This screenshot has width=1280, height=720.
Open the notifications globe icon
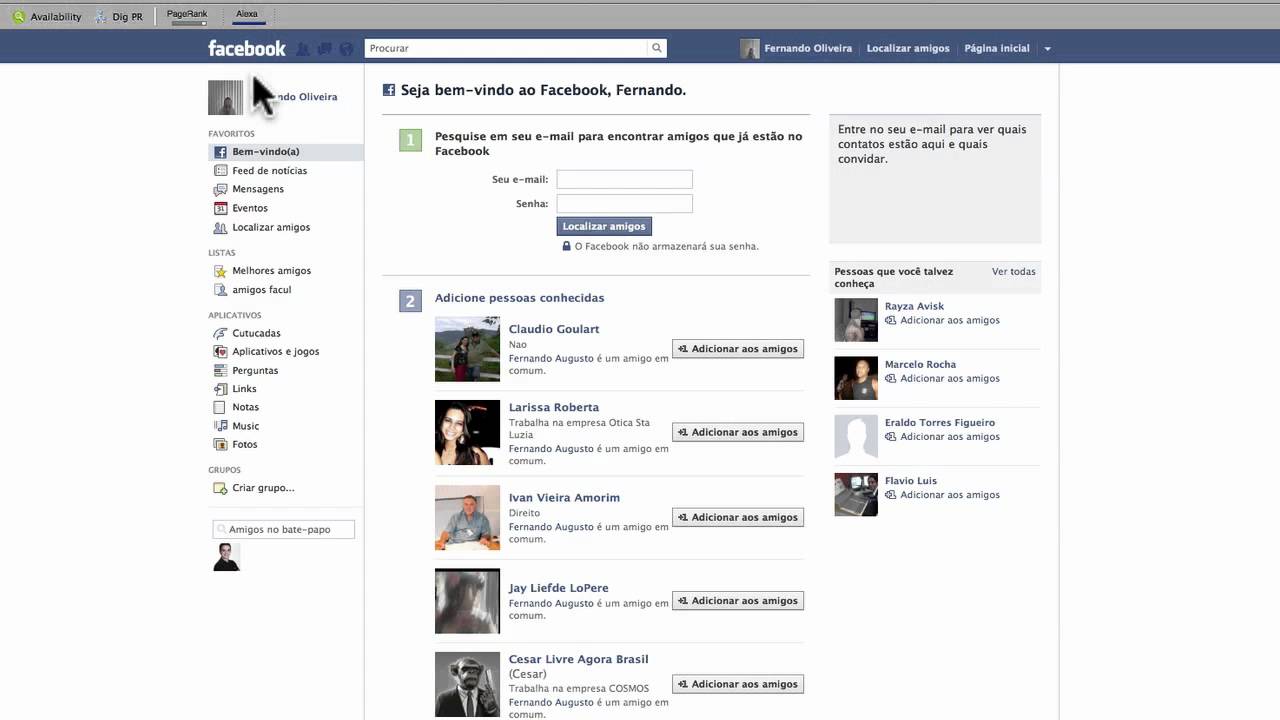tap(347, 48)
